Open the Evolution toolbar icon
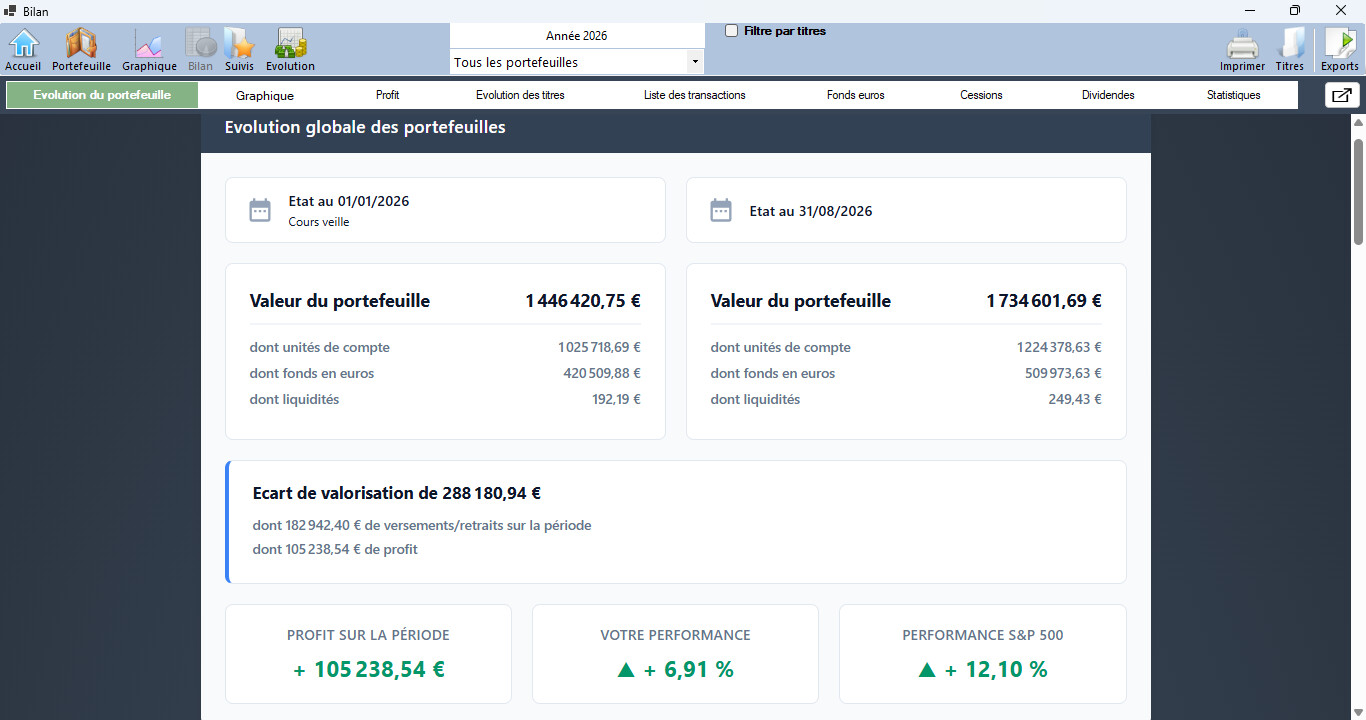This screenshot has height=720, width=1366. click(x=290, y=50)
